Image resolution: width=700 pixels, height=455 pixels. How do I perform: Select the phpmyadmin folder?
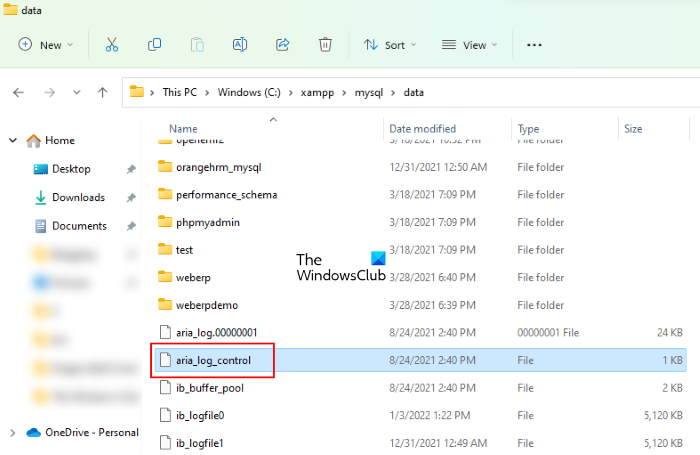[208, 222]
